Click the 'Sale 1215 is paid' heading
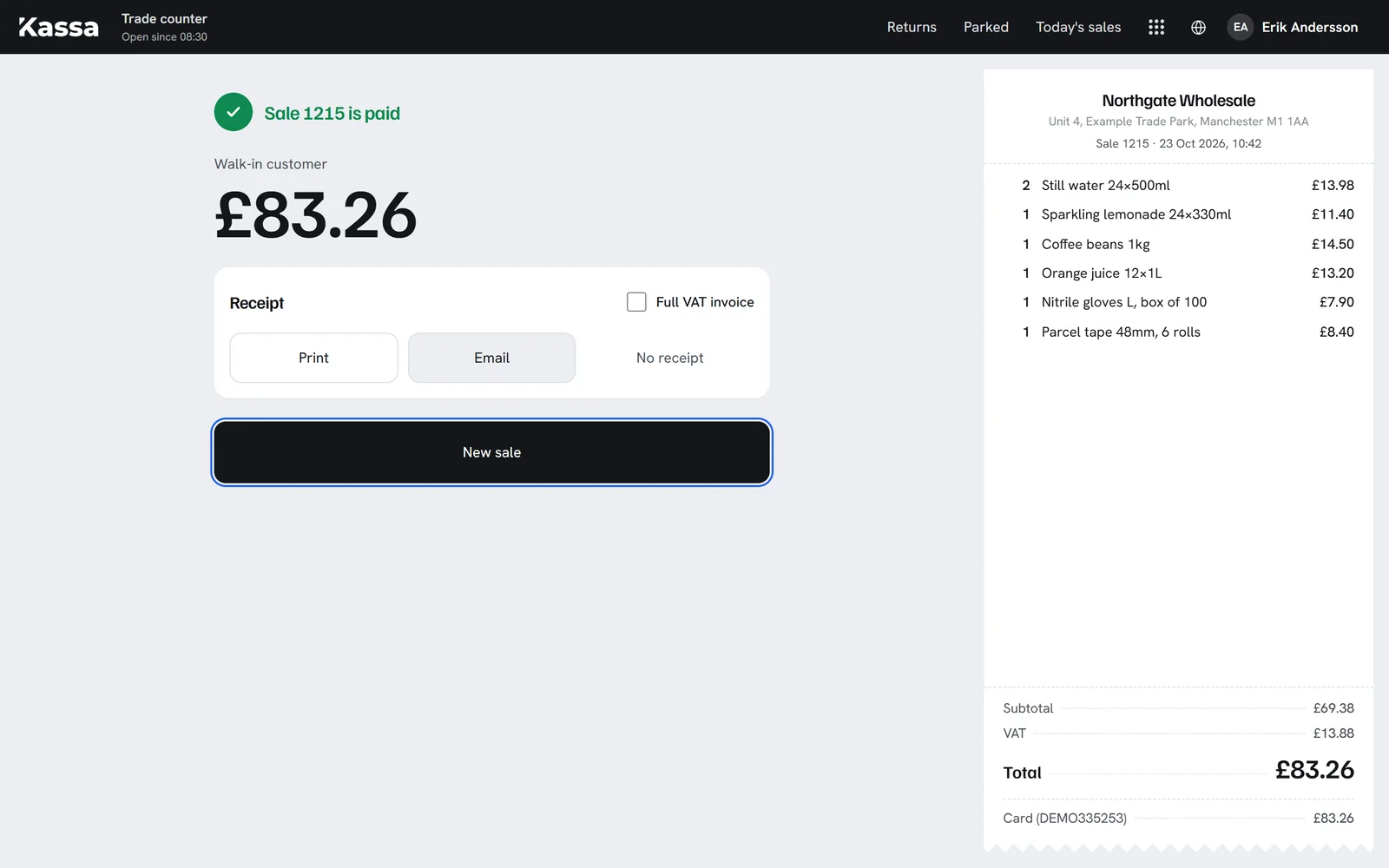The image size is (1389, 868). (x=332, y=113)
